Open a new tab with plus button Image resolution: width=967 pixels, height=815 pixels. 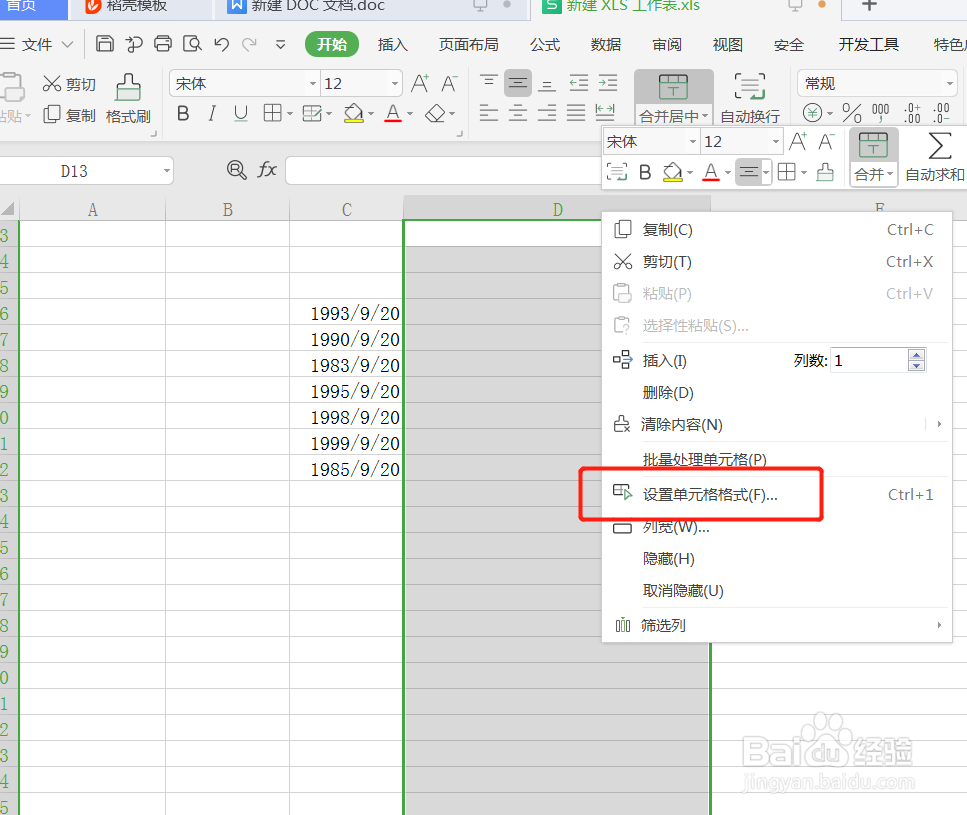[869, 6]
